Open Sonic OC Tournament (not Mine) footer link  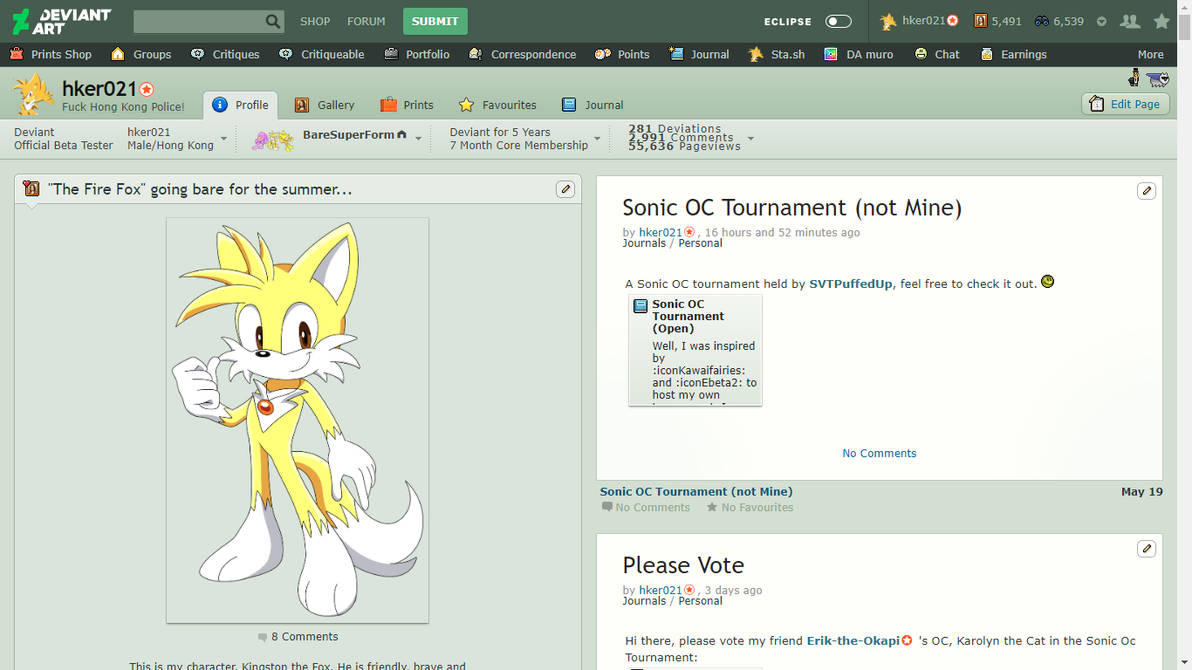point(696,491)
